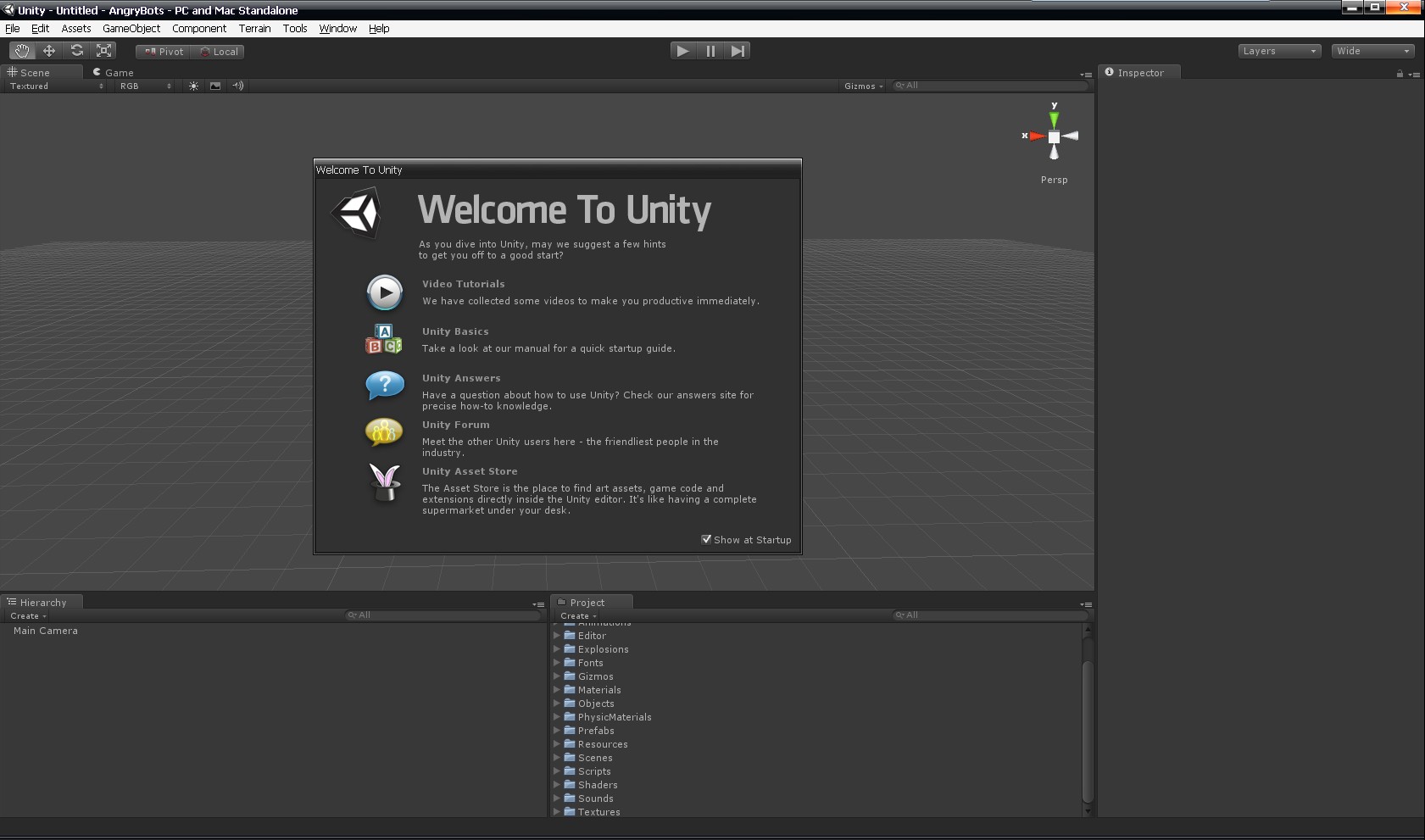Image resolution: width=1425 pixels, height=840 pixels.
Task: Click the Persp label under gizmo
Action: pos(1055,180)
